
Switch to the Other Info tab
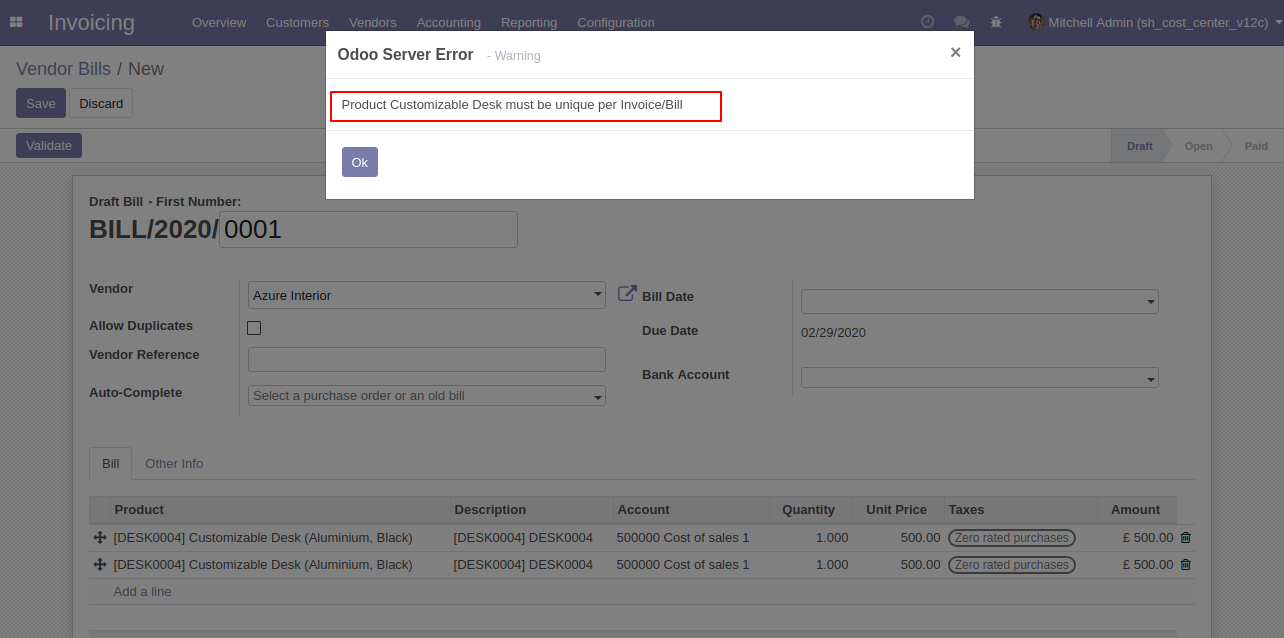(174, 463)
